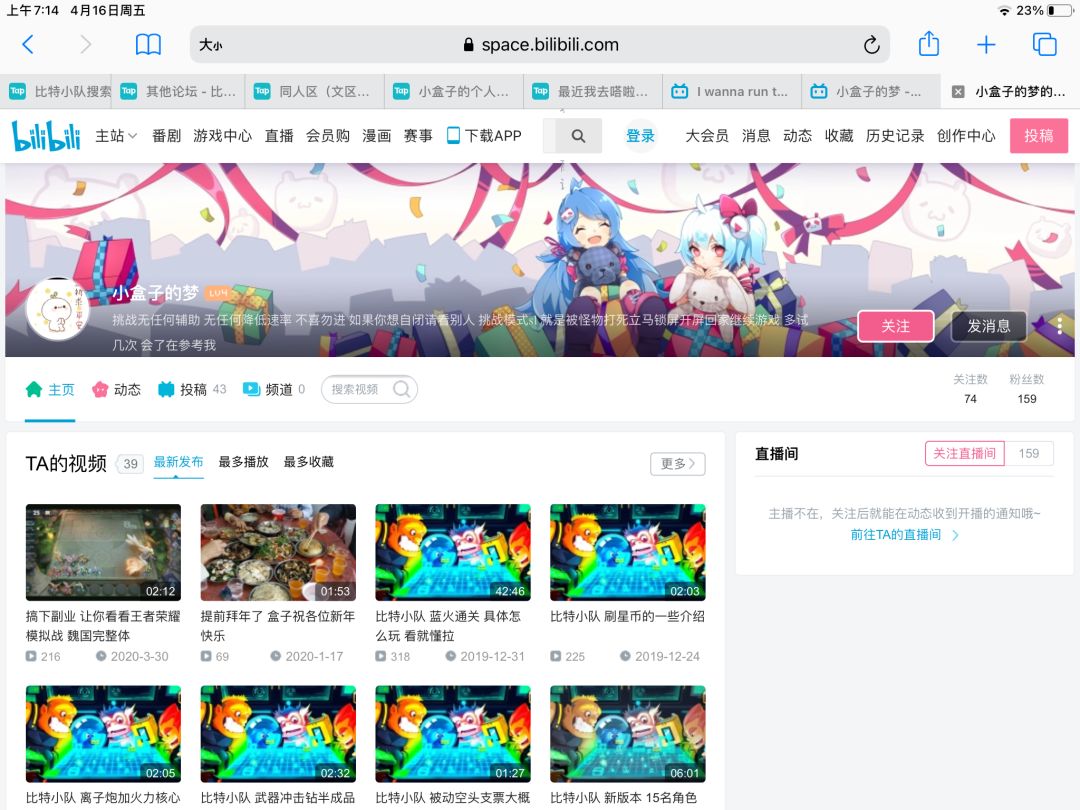Open 创作中心 in the header
The image size is (1080, 810).
coord(966,136)
